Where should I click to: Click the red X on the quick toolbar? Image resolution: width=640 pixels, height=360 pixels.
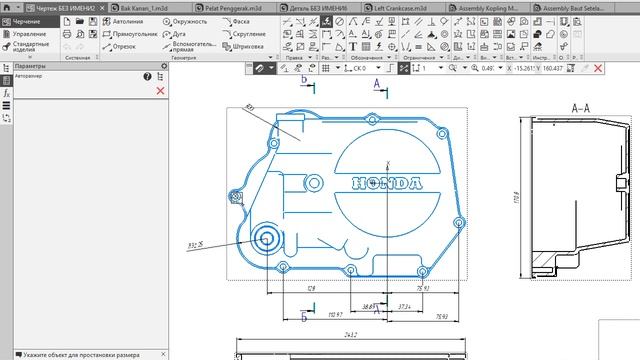click(598, 69)
